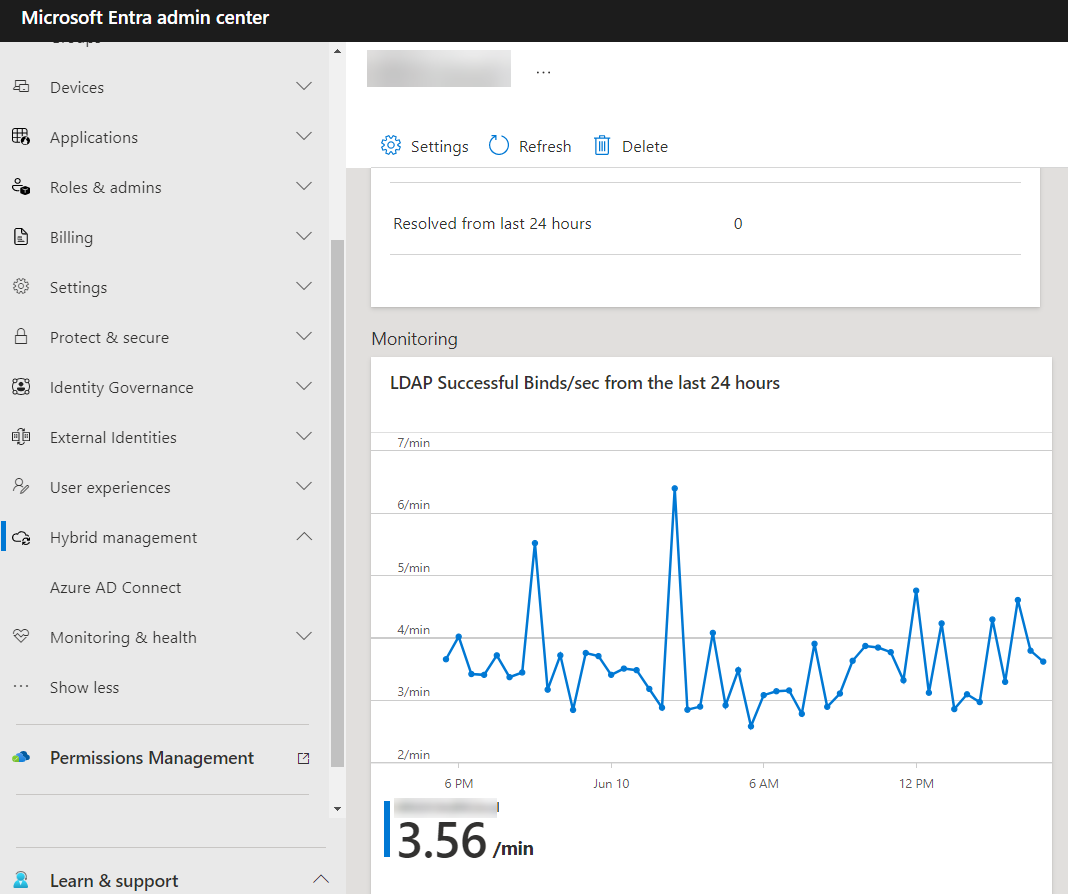1068x894 pixels.
Task: Expand the Monitoring & health chevron
Action: coord(304,636)
